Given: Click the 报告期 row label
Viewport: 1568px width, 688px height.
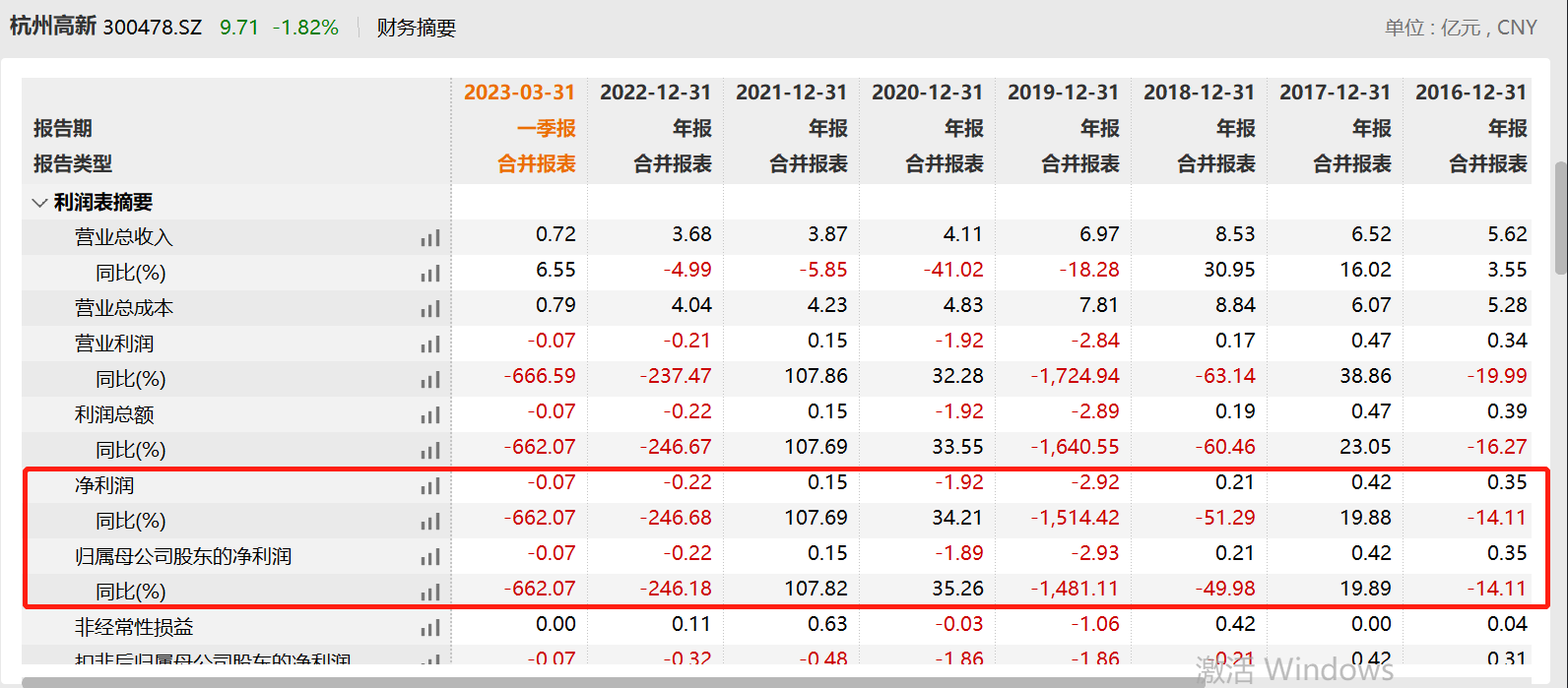Looking at the screenshot, I should [x=63, y=128].
